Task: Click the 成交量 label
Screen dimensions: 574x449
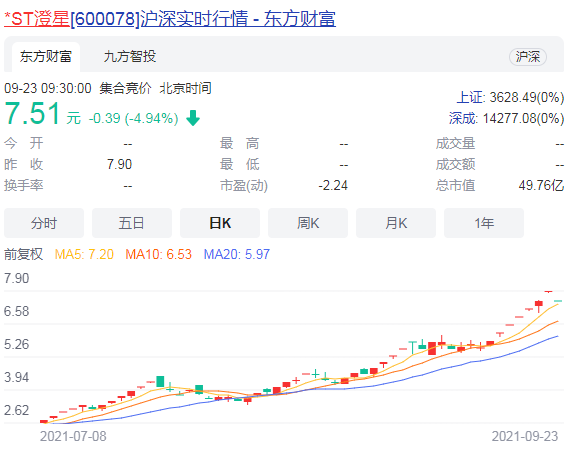Action: (455, 143)
